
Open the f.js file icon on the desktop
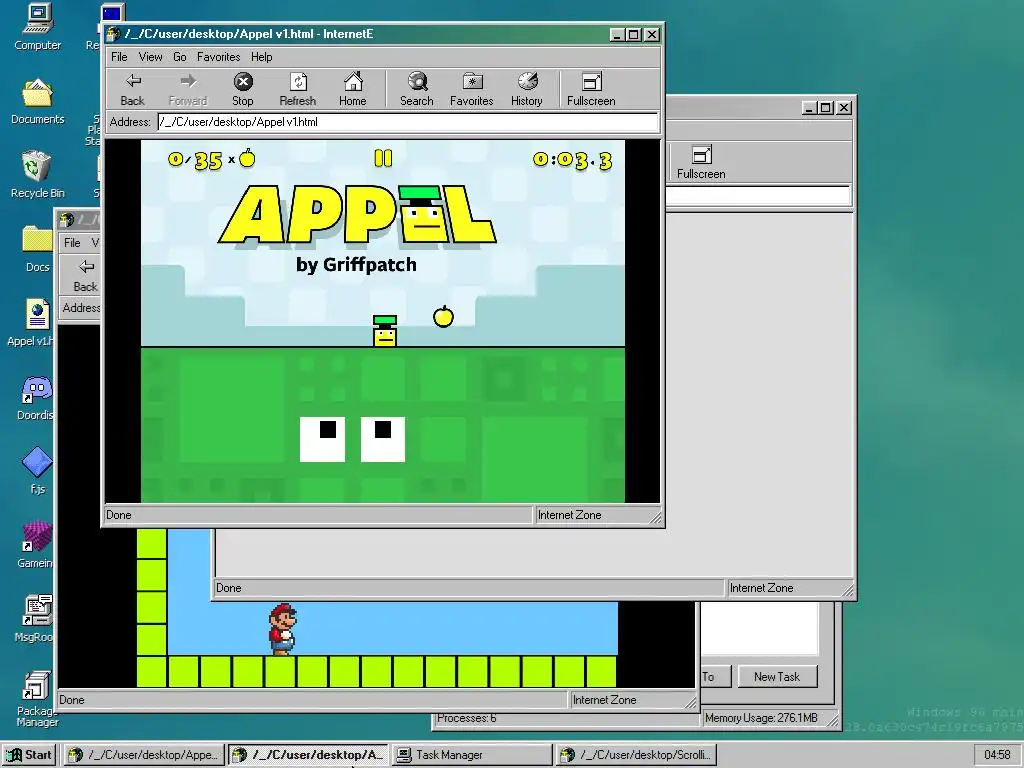point(37,472)
